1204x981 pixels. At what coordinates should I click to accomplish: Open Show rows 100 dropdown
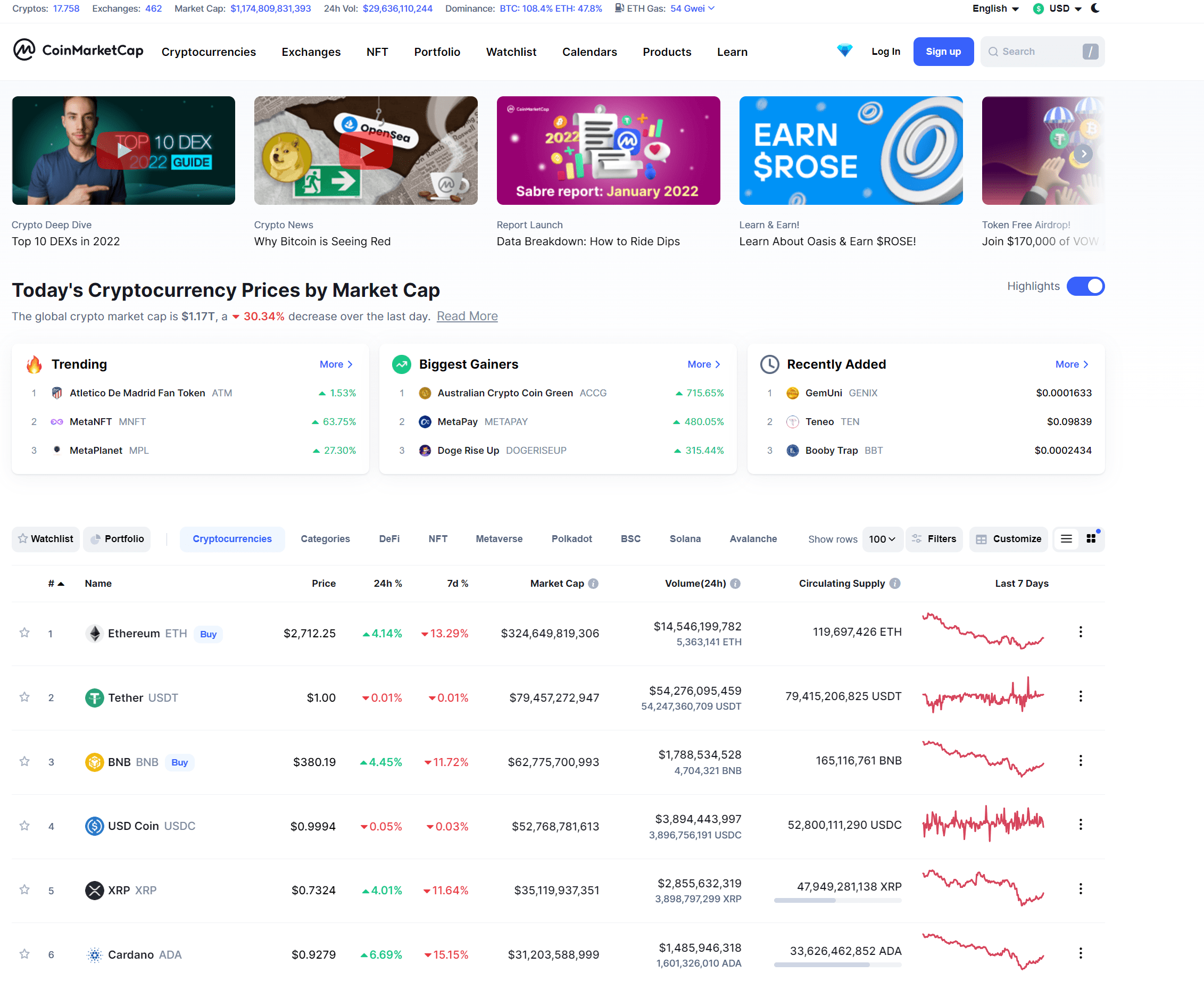click(x=882, y=539)
